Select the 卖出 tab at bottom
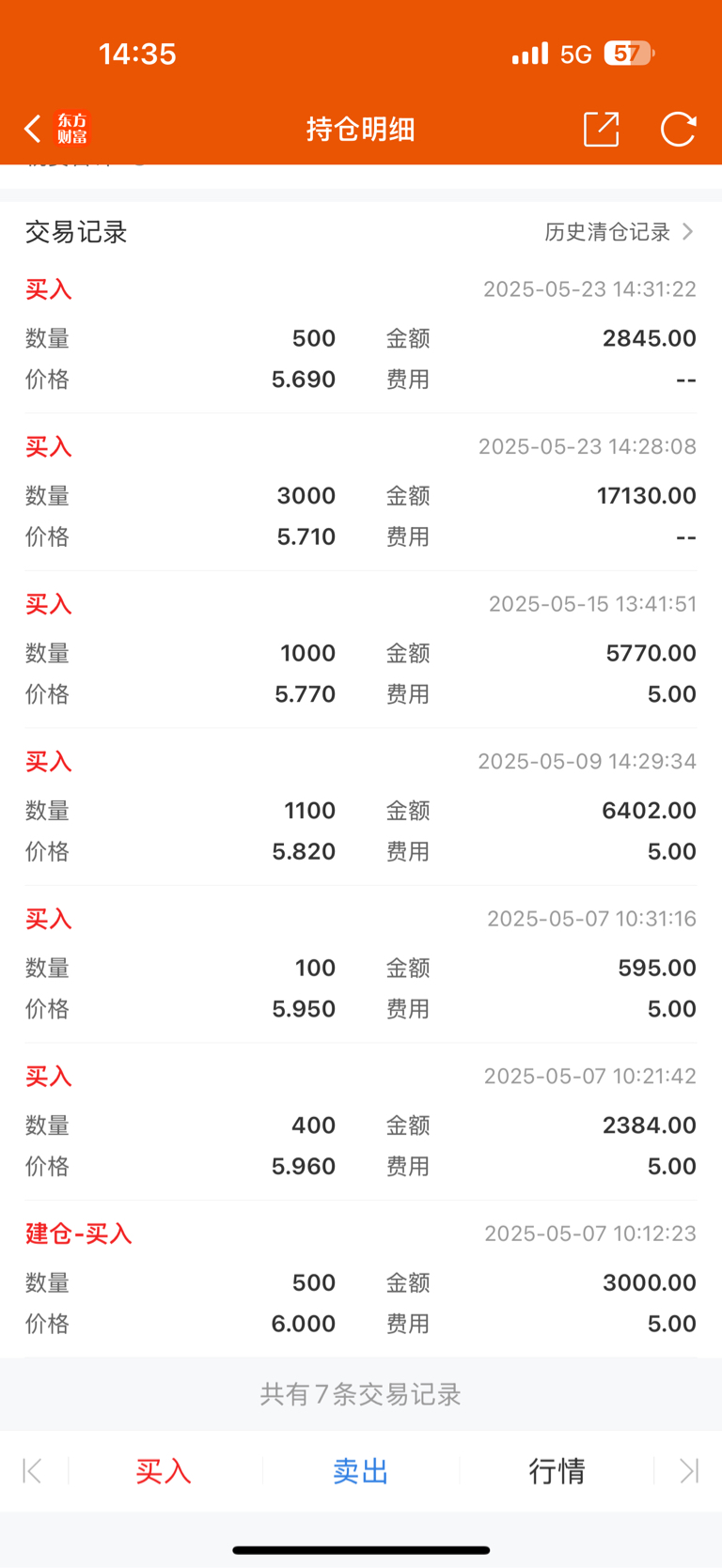Viewport: 722px width, 1568px height. coord(361,1470)
